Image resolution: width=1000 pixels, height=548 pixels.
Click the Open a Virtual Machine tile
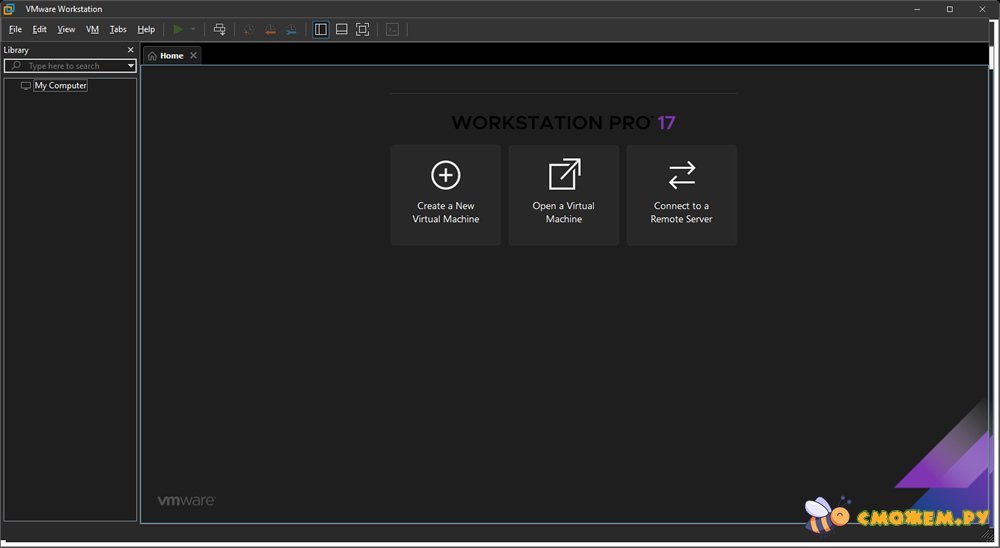(x=563, y=195)
